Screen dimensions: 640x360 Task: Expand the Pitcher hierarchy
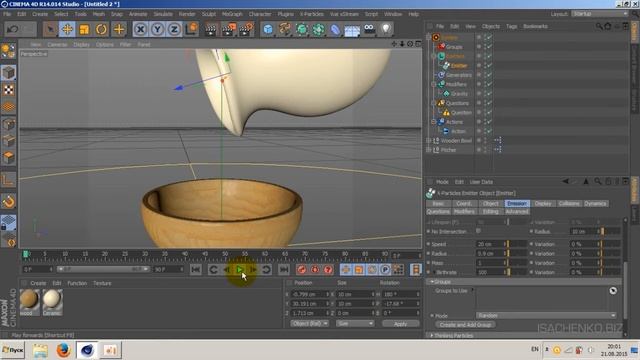coord(429,150)
